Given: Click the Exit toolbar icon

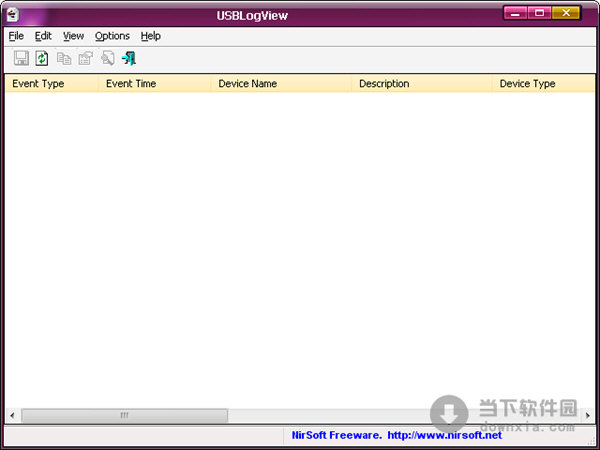Looking at the screenshot, I should [x=129, y=59].
